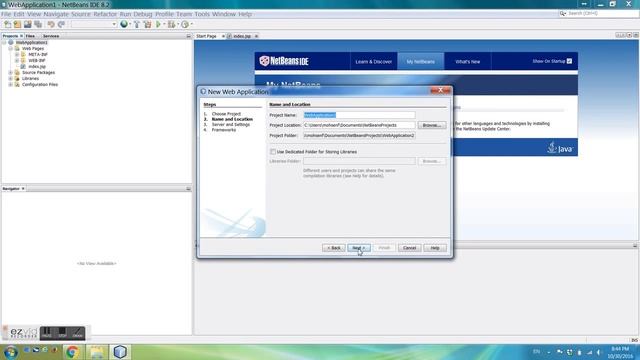Switch to the Files tab
The image size is (640, 360).
click(x=30, y=36)
